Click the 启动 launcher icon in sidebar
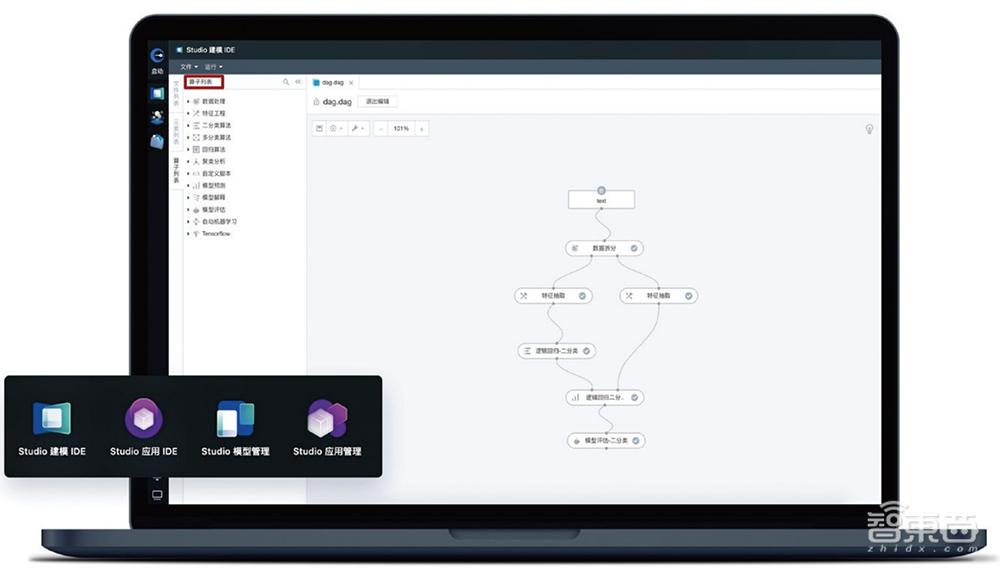 point(157,58)
